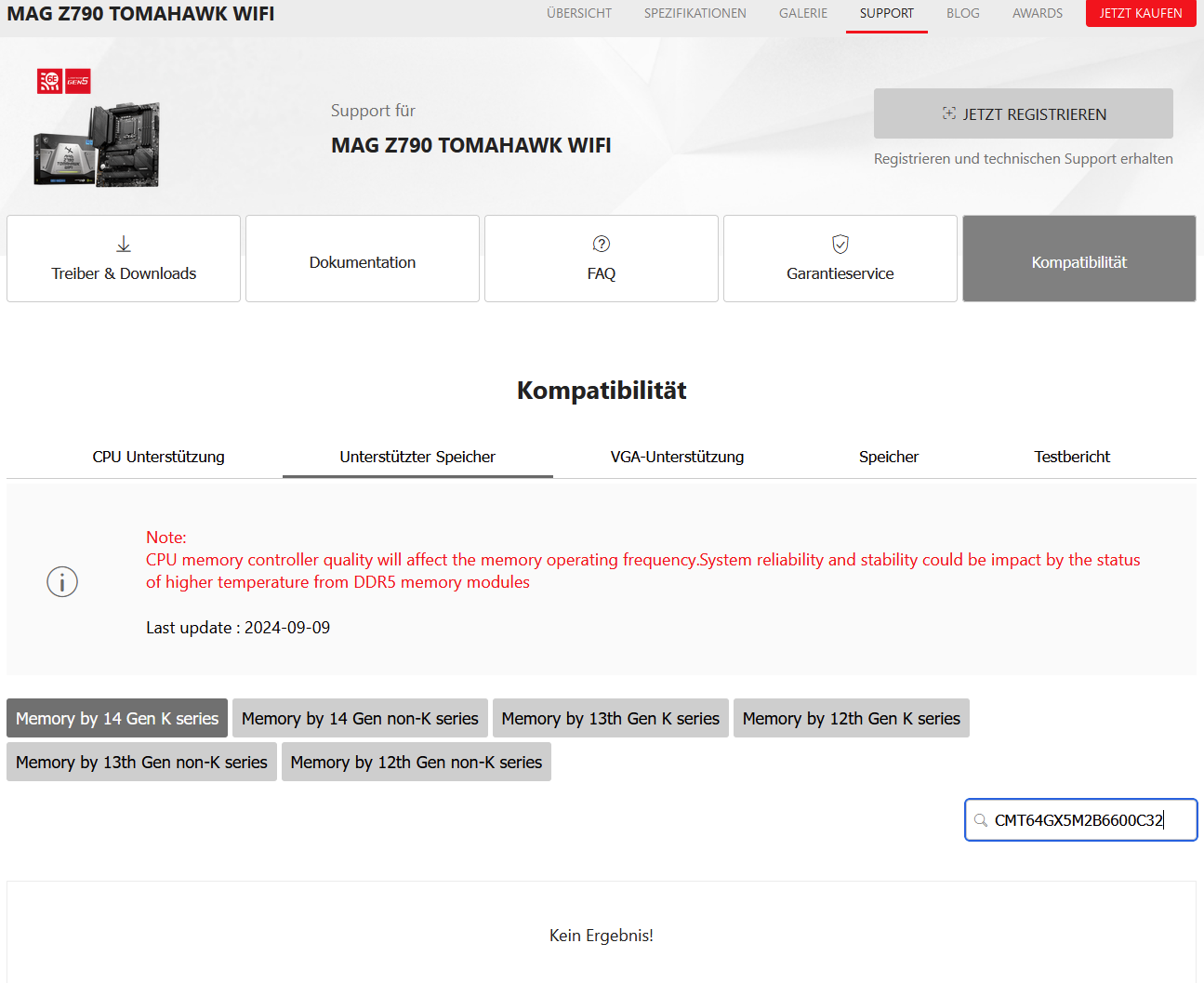1204x983 pixels.
Task: Click the FAQ question mark icon
Action: pyautogui.click(x=602, y=244)
